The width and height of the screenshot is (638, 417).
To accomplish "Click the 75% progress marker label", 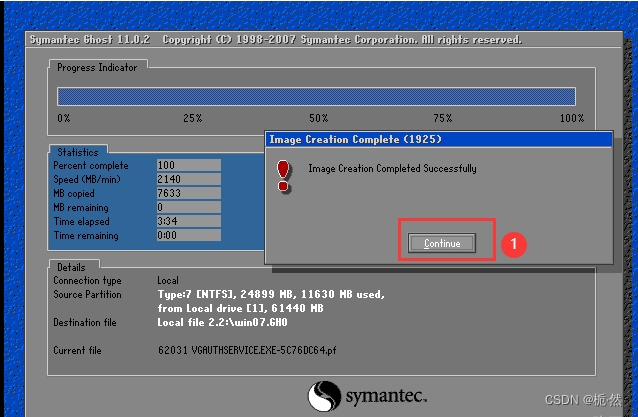I will [443, 118].
